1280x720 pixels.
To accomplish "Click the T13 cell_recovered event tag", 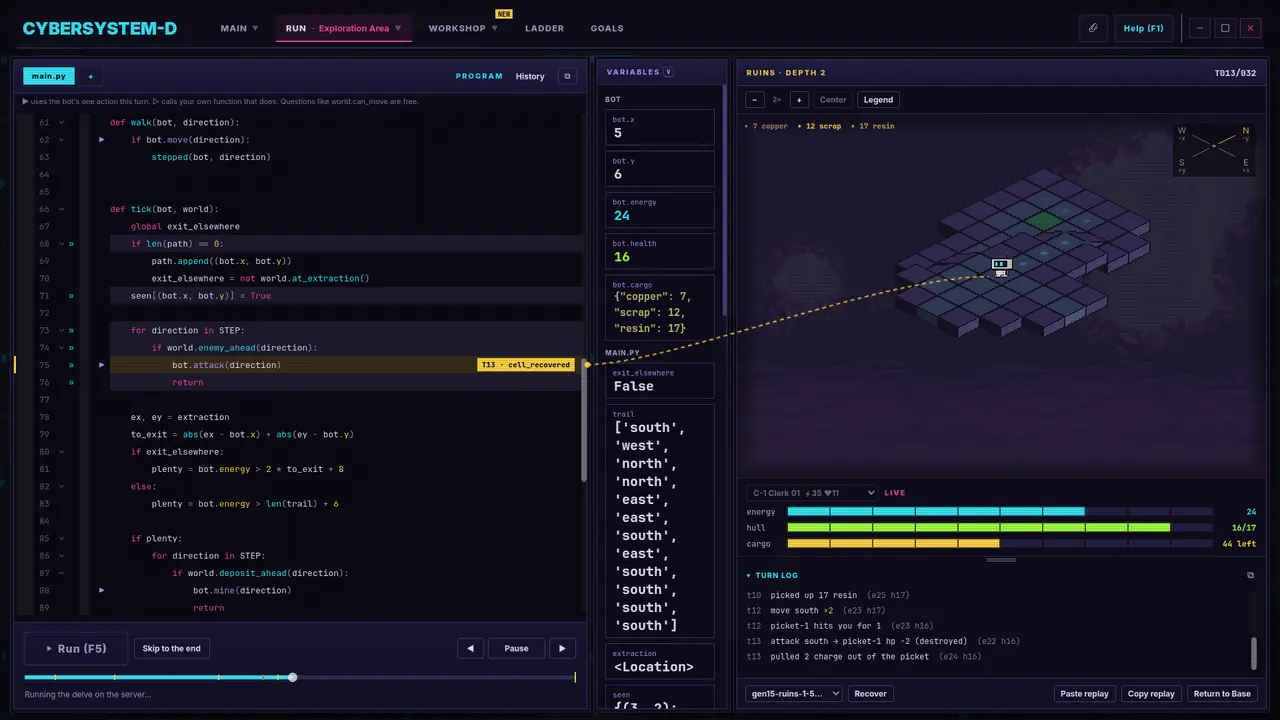I will coord(526,365).
